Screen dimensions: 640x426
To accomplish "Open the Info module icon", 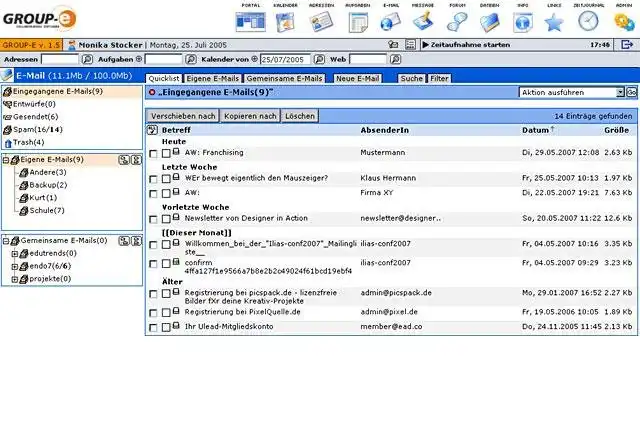I will pyautogui.click(x=522, y=22).
